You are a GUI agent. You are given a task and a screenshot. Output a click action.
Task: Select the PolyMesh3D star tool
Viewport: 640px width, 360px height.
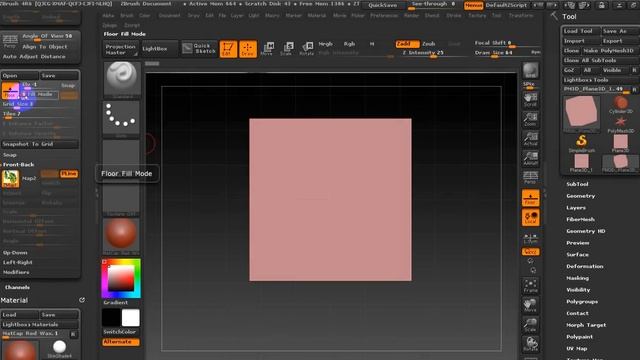pyautogui.click(x=620, y=124)
